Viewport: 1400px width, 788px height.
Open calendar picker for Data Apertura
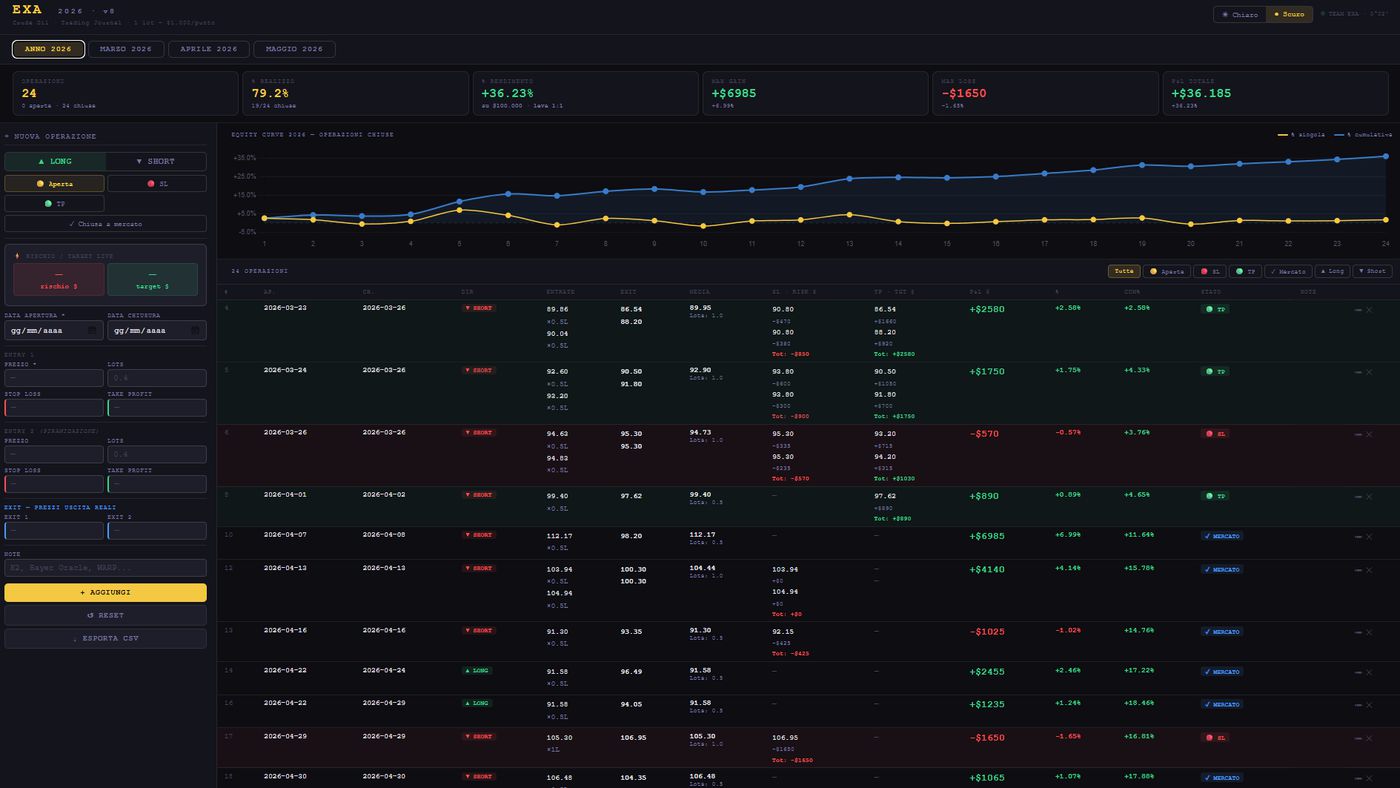(93, 330)
